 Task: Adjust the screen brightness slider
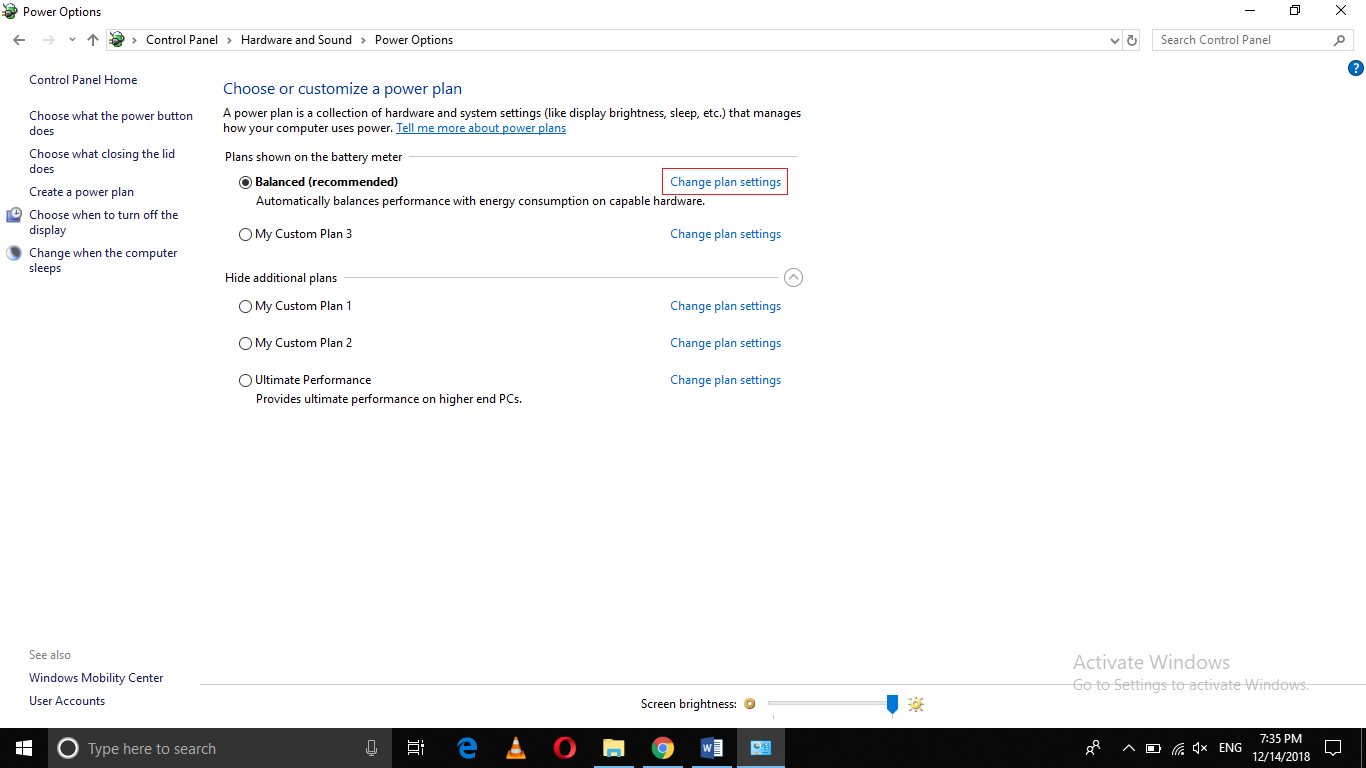[x=891, y=704]
